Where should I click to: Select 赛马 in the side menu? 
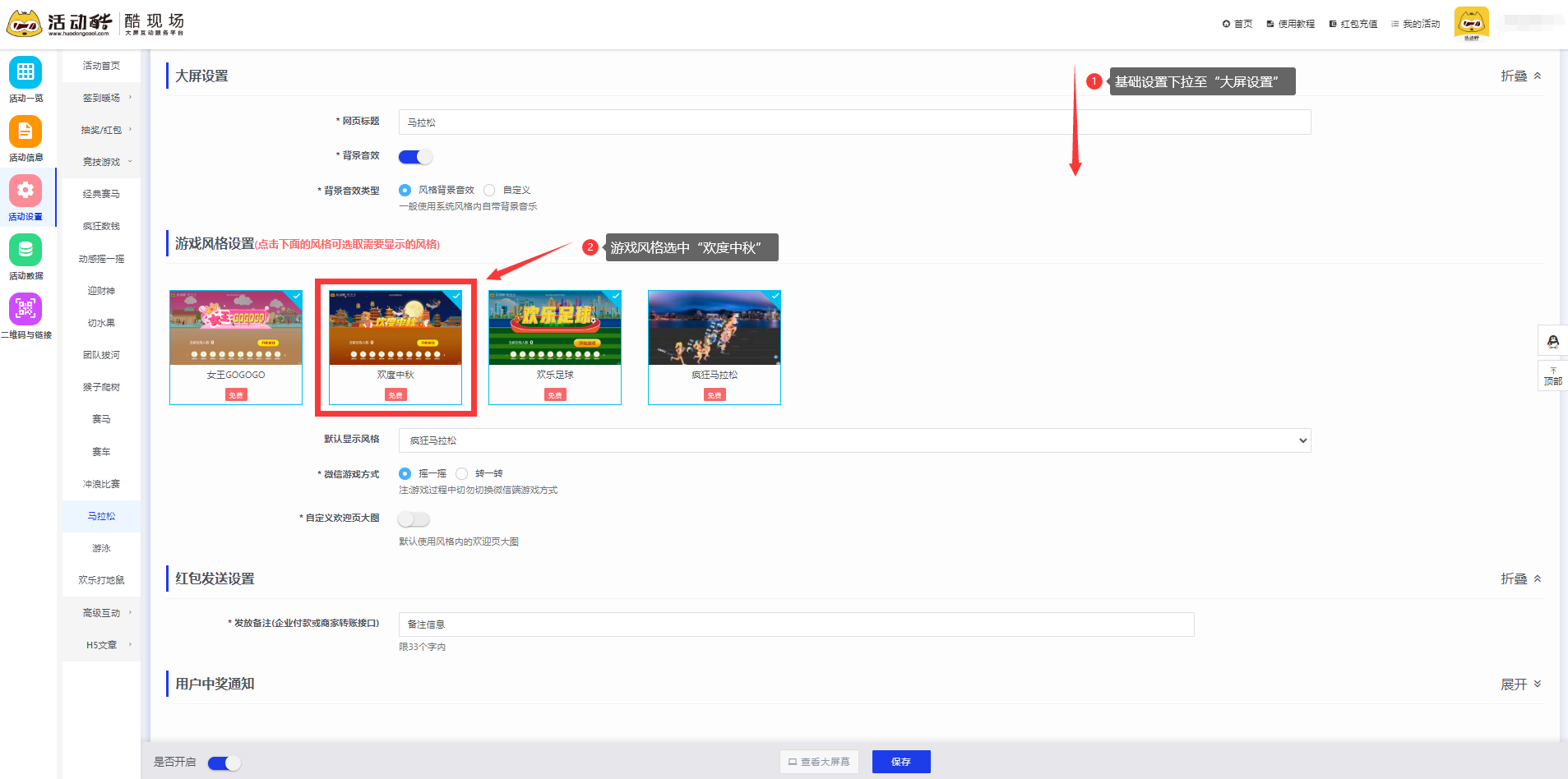point(101,419)
